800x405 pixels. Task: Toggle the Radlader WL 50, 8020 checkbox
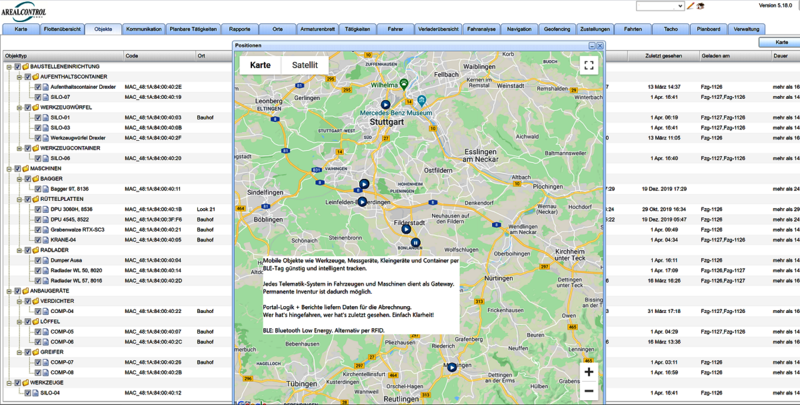[x=38, y=270]
